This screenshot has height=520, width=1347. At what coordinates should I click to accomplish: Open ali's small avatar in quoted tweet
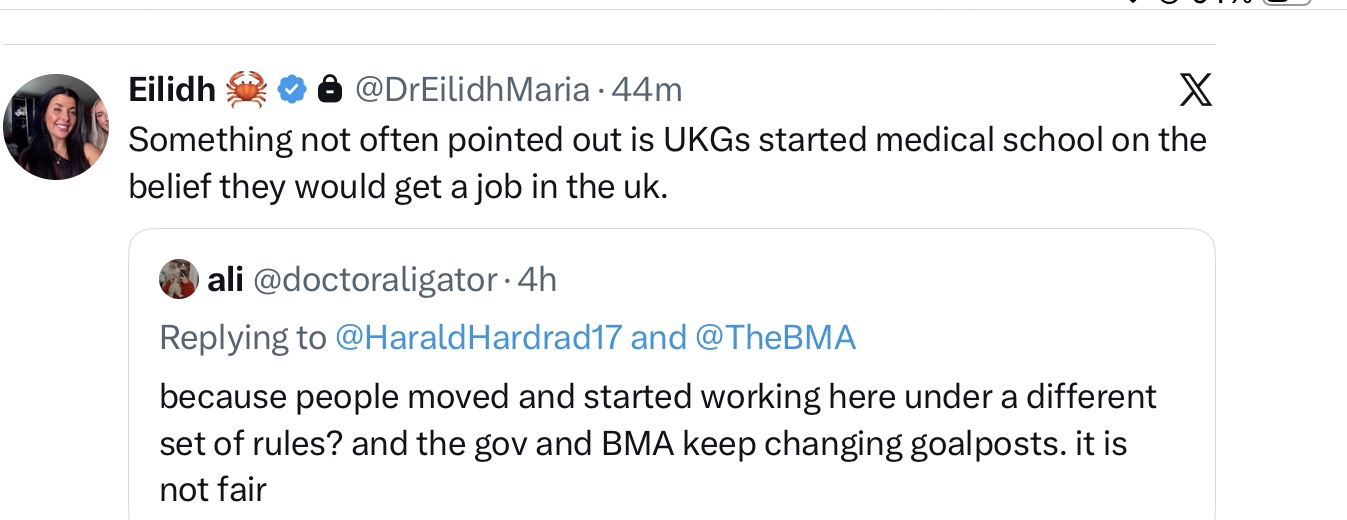click(x=178, y=279)
